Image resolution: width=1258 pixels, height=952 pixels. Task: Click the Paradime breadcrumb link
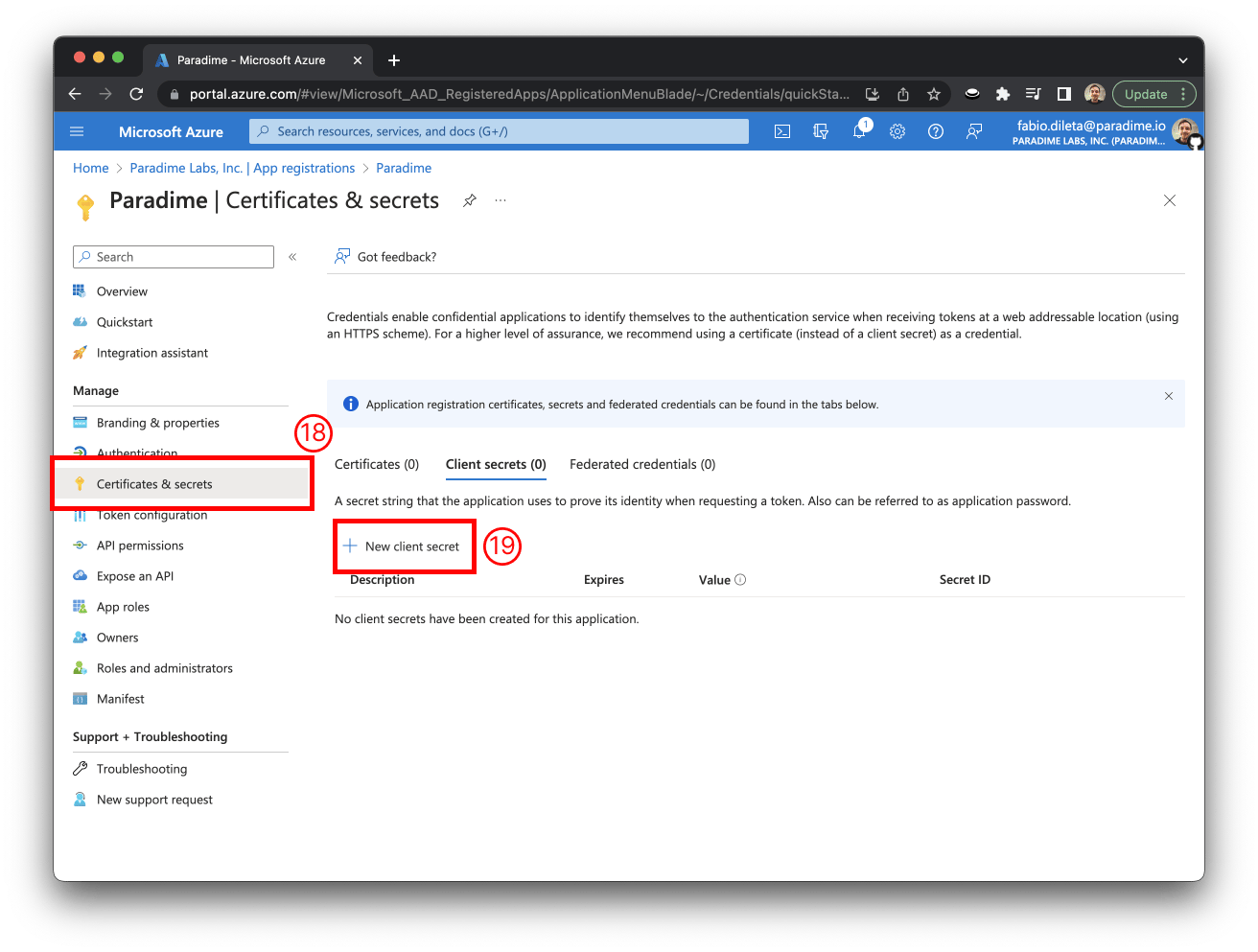coord(404,168)
